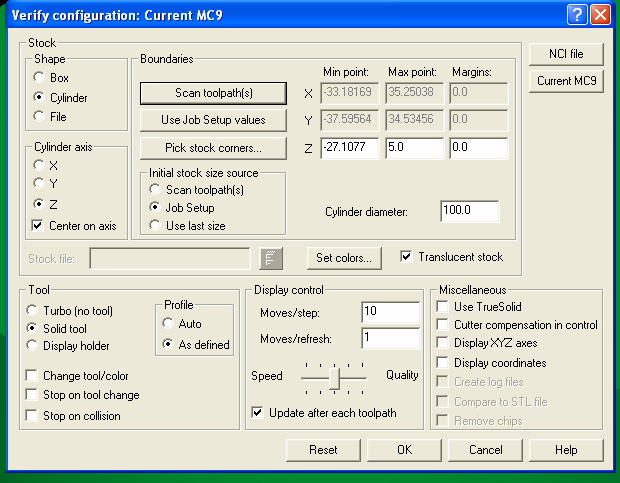Select Cylinder stock shape
The height and width of the screenshot is (483, 620).
click(x=39, y=97)
